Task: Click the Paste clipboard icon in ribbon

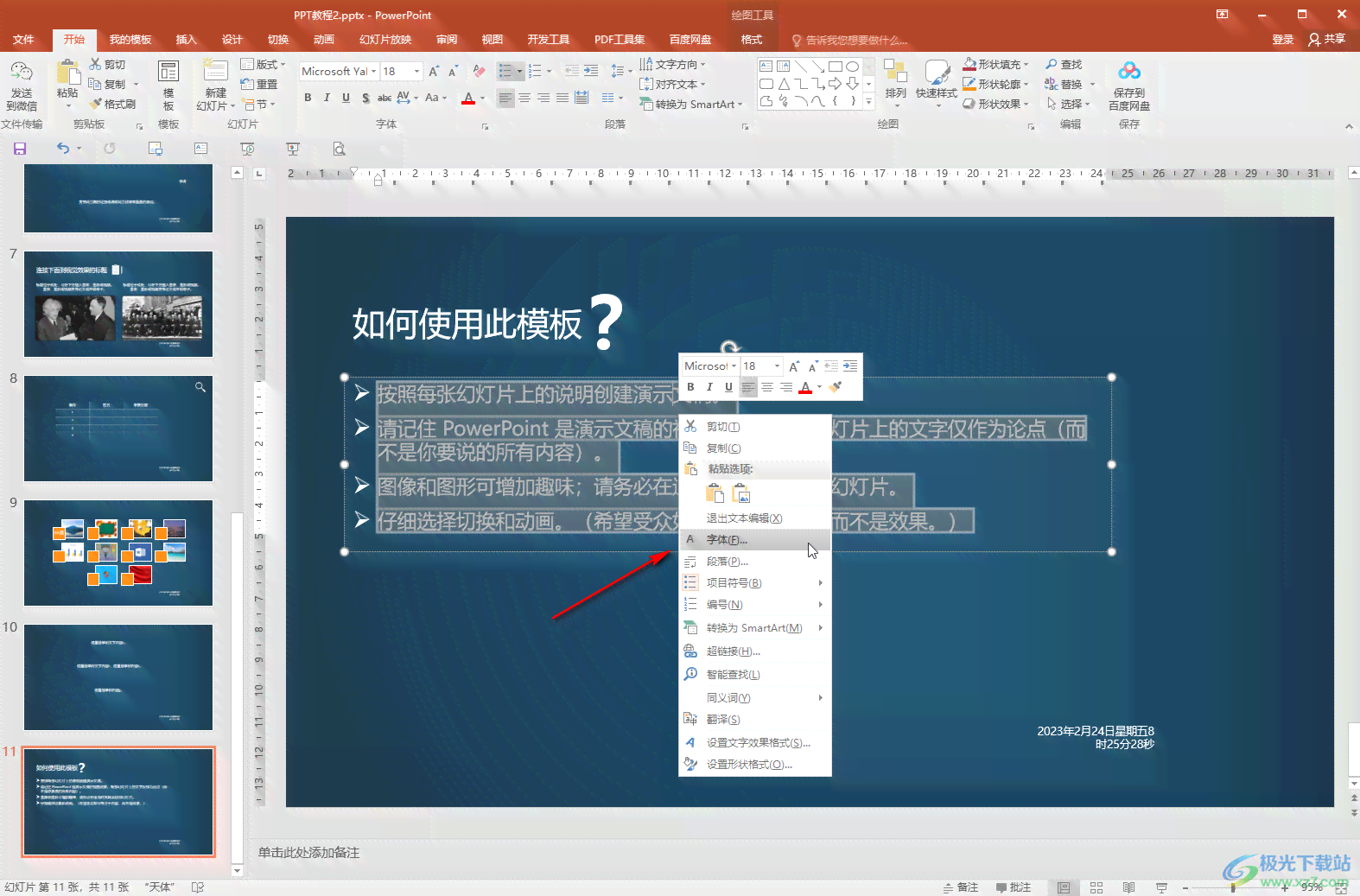Action: (x=67, y=72)
